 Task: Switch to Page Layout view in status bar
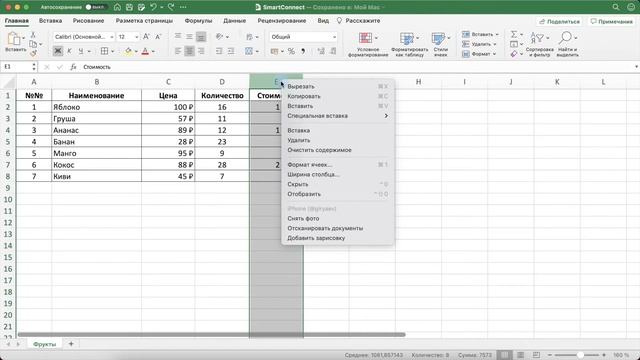click(x=520, y=355)
